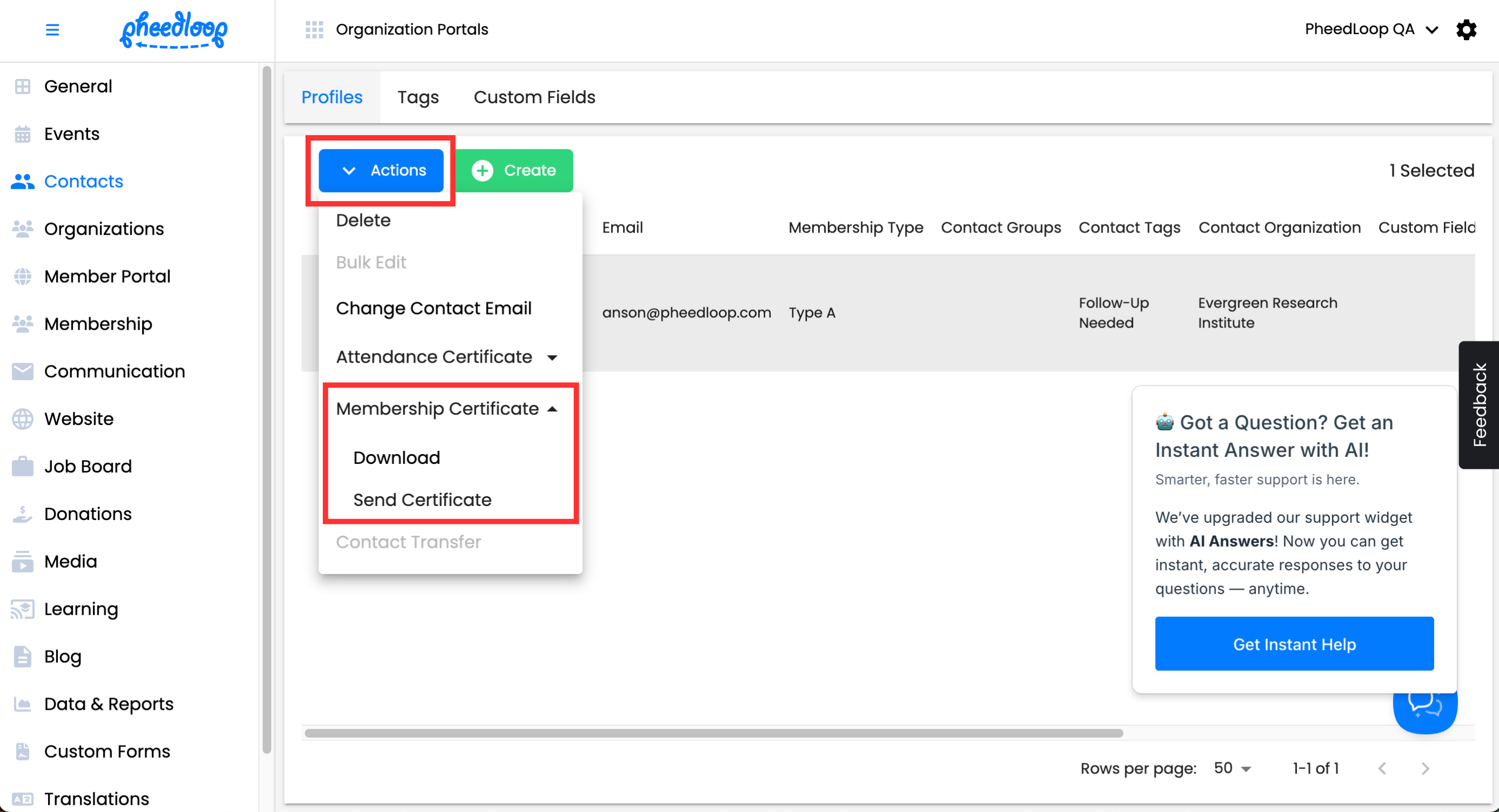Click the Website globe icon
Image resolution: width=1499 pixels, height=812 pixels.
[23, 419]
